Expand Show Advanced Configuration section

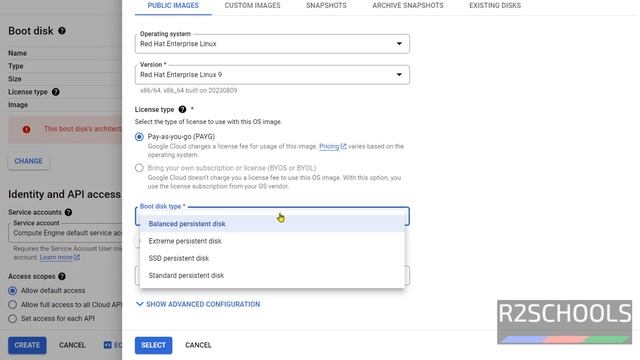pos(198,304)
